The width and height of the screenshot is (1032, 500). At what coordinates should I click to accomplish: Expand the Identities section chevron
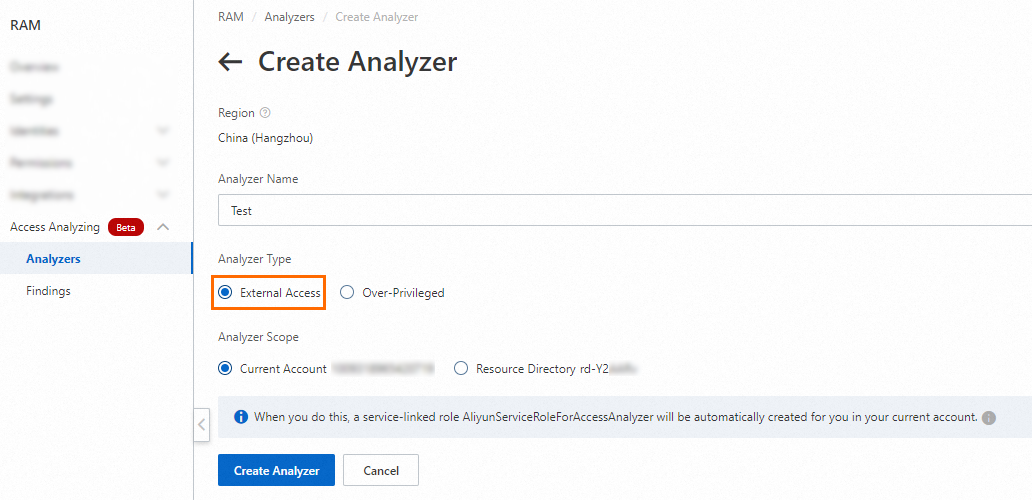[164, 131]
